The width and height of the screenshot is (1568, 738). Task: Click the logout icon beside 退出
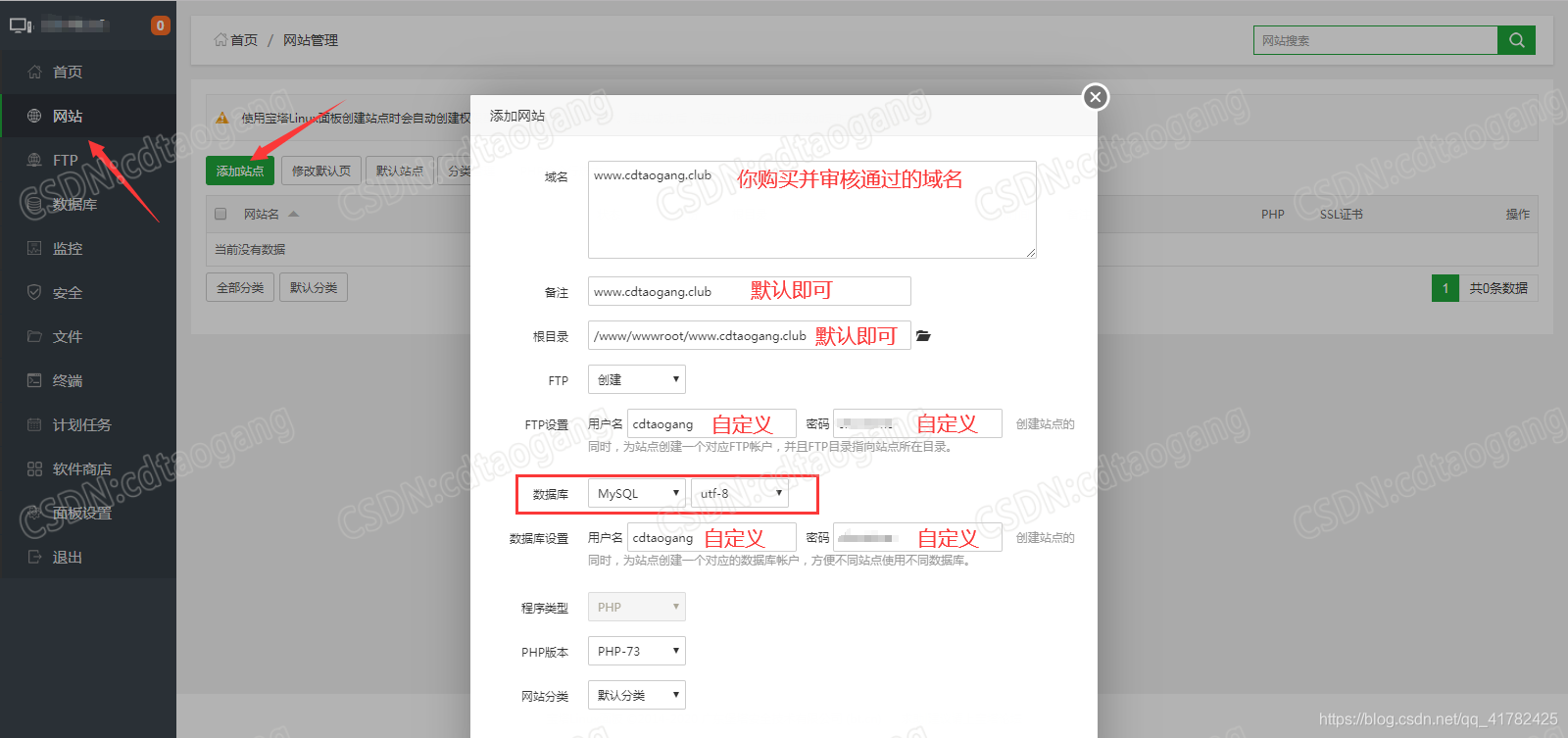(34, 557)
